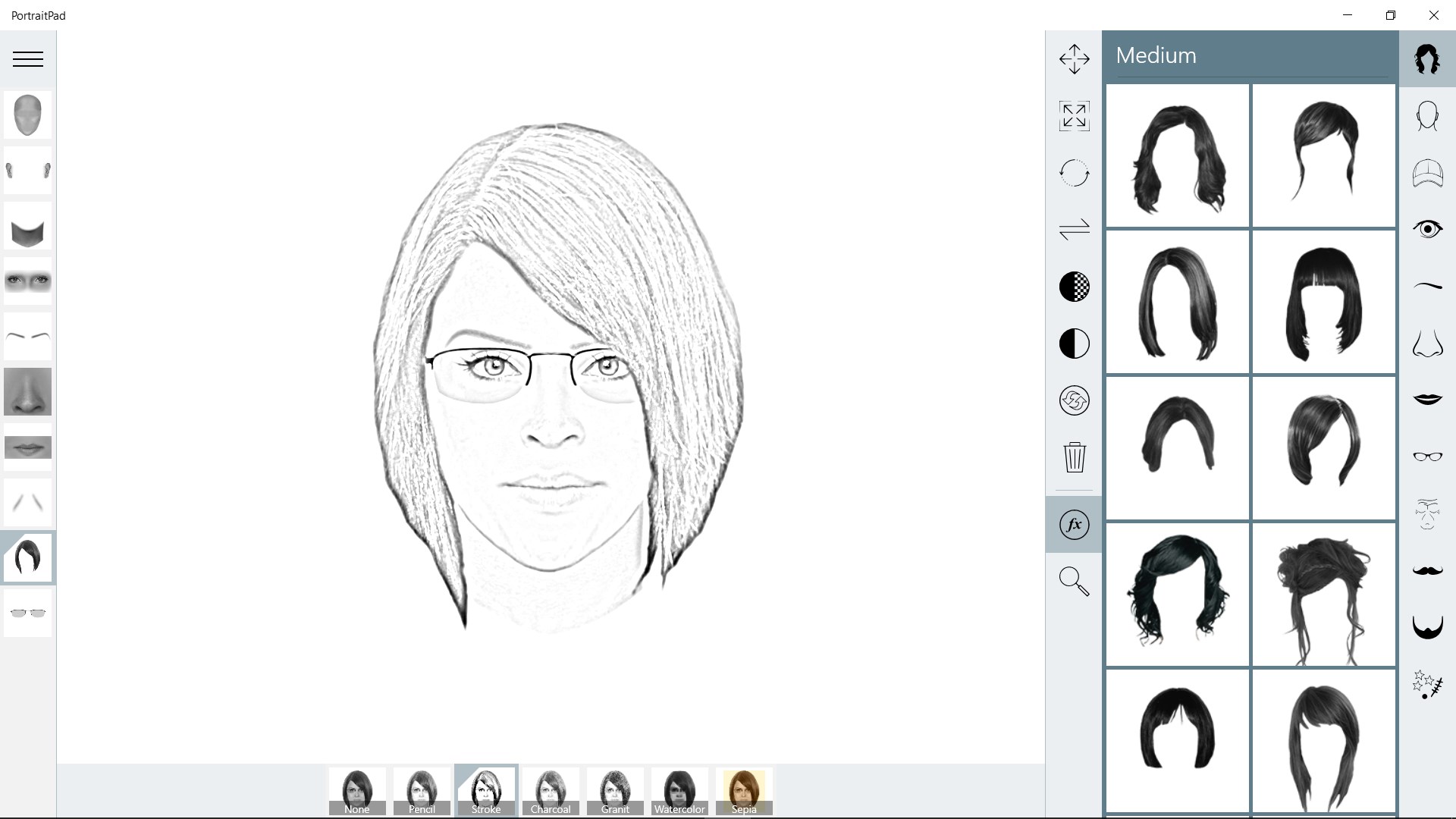
Task: Click the delete/trash element icon
Action: [1074, 458]
